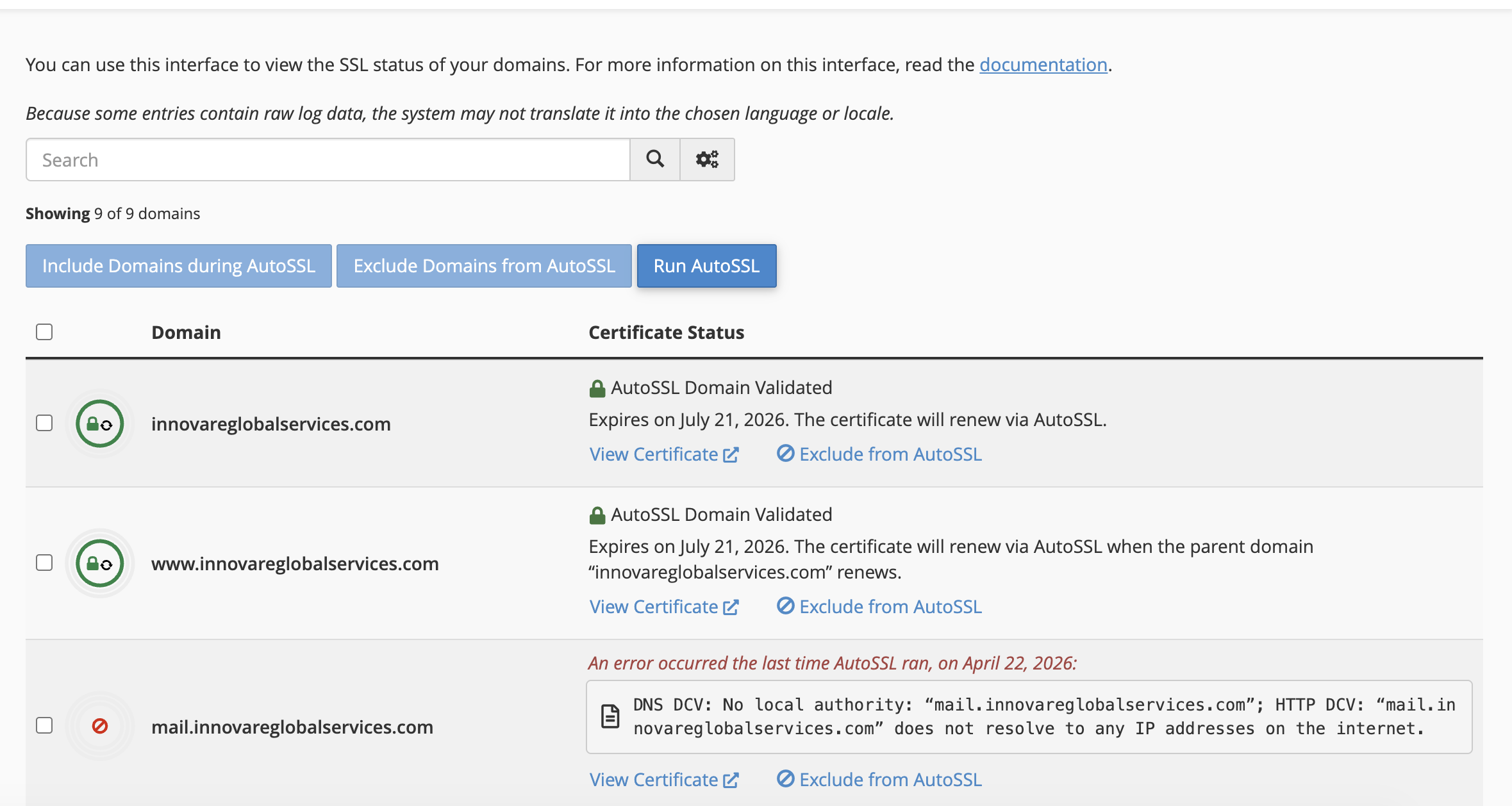The image size is (1512, 806).
Task: View Certificate for www.innovareglobalservices.com
Action: pyautogui.click(x=654, y=607)
